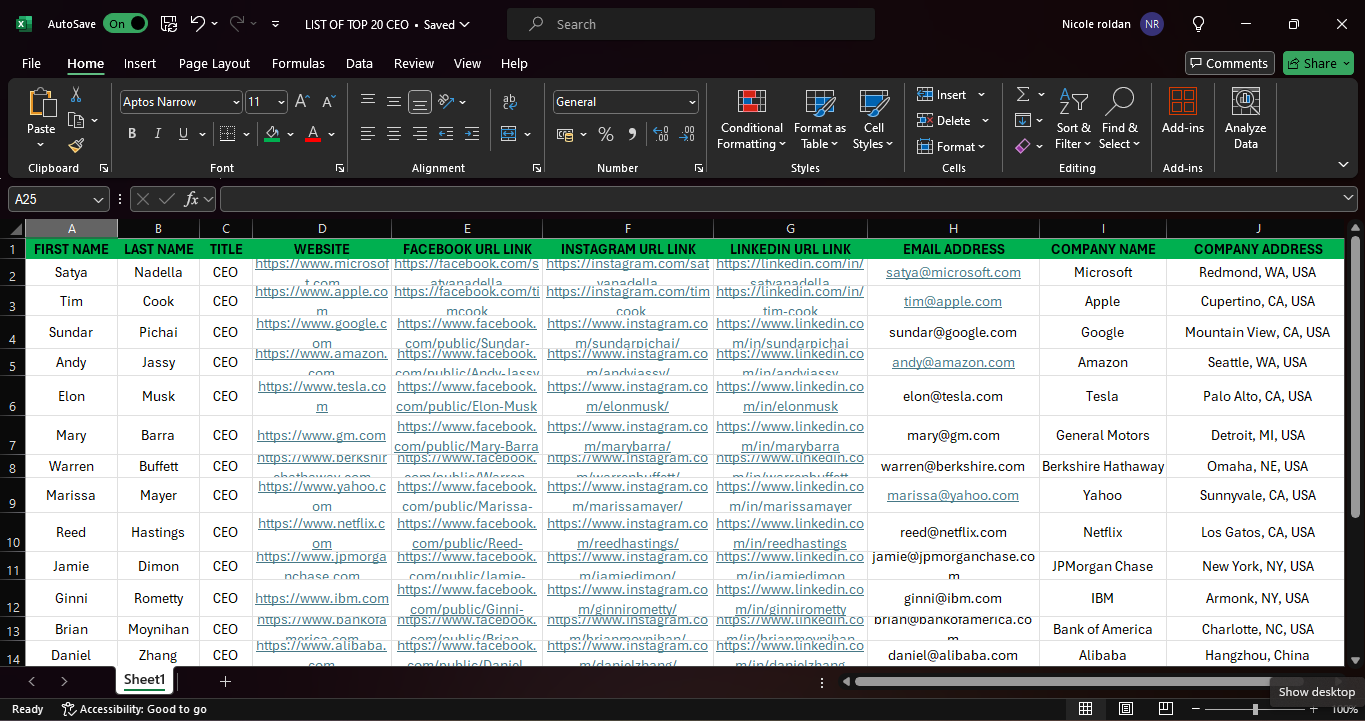The image size is (1365, 721).
Task: Open the Format cells dropdown
Action: 951,147
